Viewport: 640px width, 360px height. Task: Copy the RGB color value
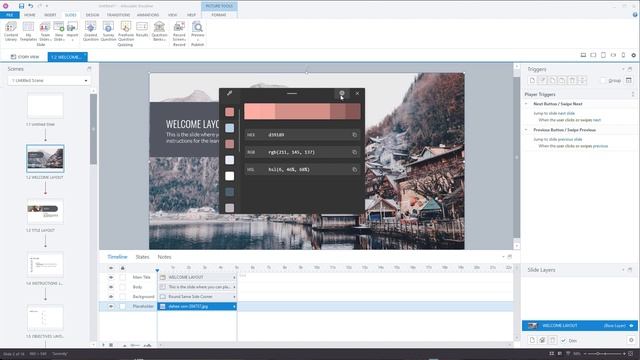(354, 152)
